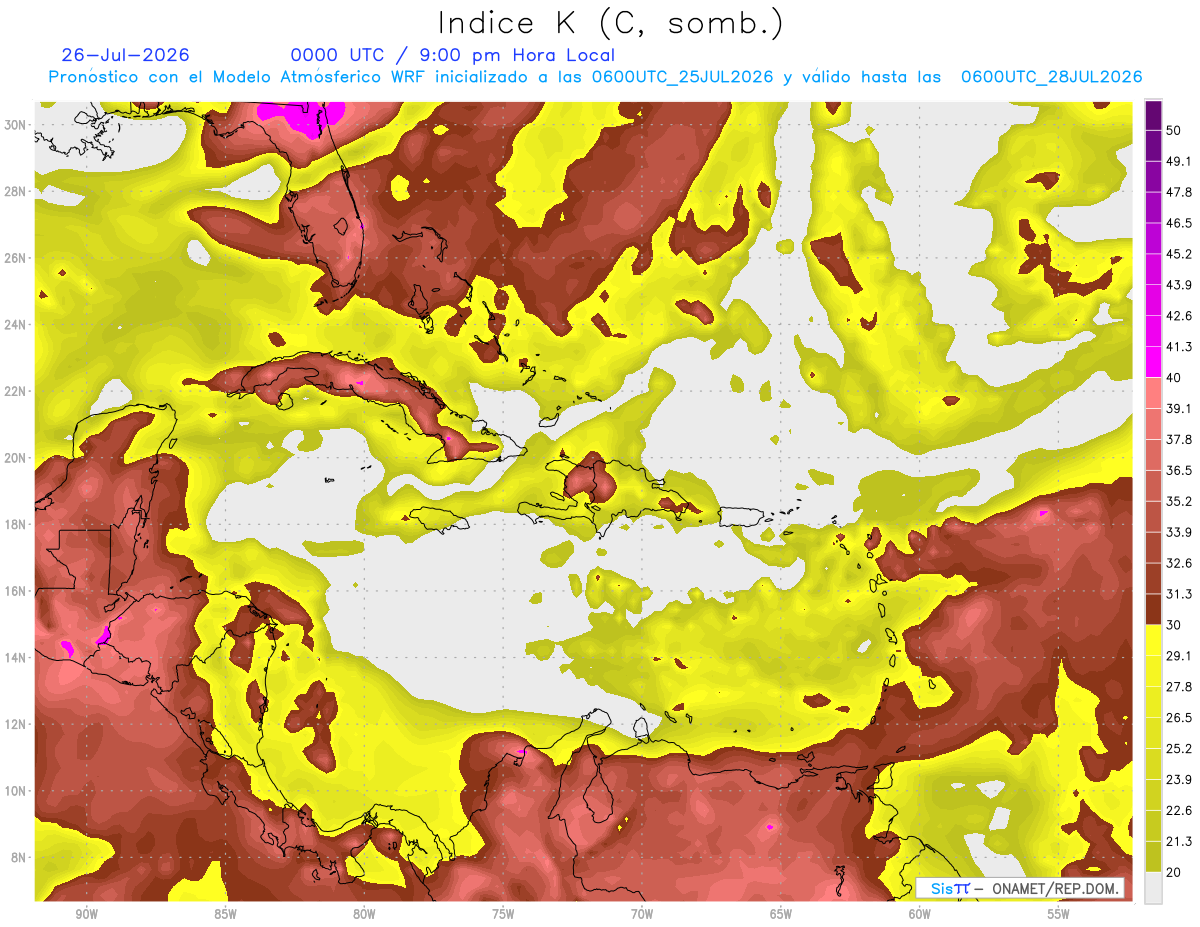The width and height of the screenshot is (1200, 927).
Task: Click the '24N' latitude axis label
Action: [15, 324]
